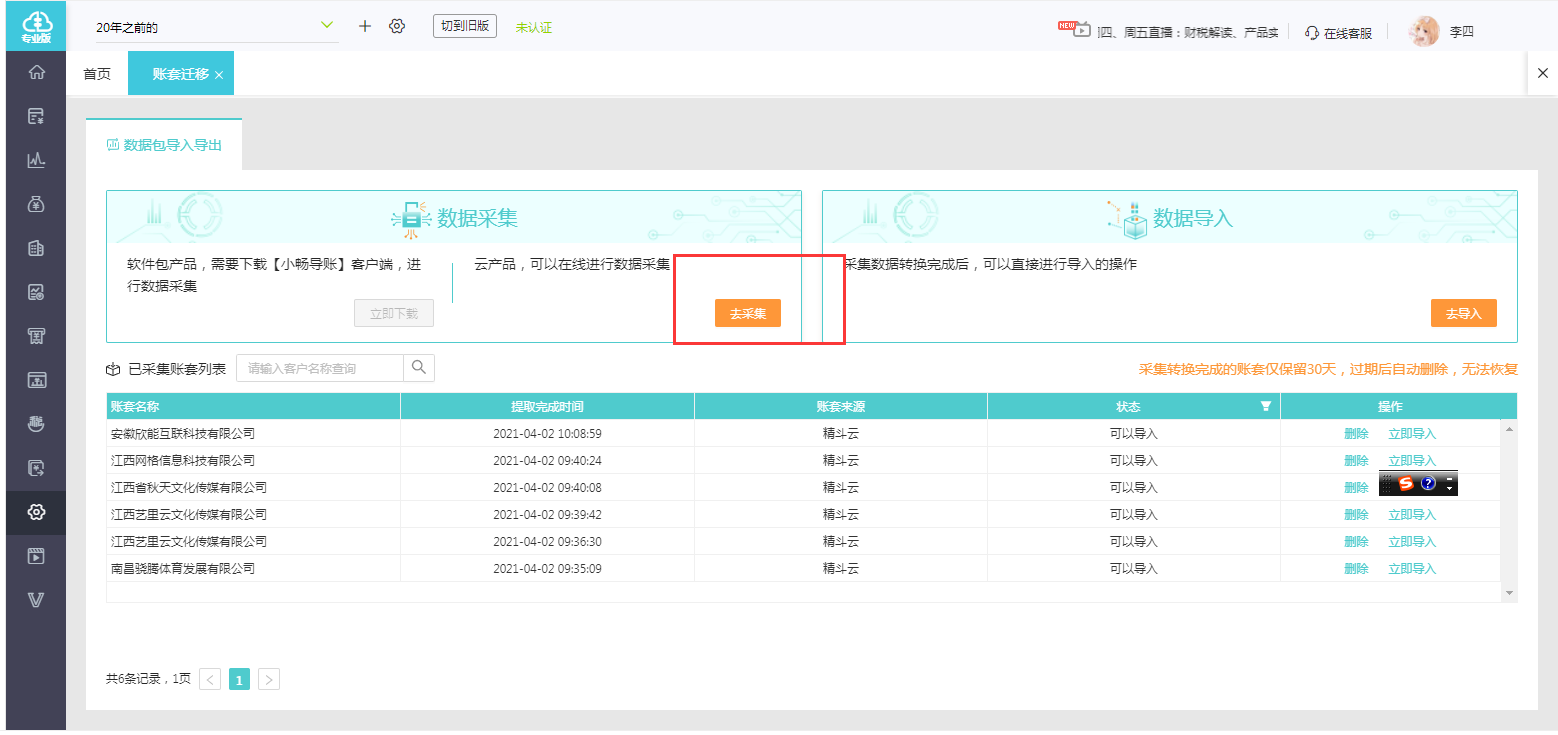Viewport: 1558px width, 735px height.
Task: Click the search magnifier icon
Action: coord(419,368)
